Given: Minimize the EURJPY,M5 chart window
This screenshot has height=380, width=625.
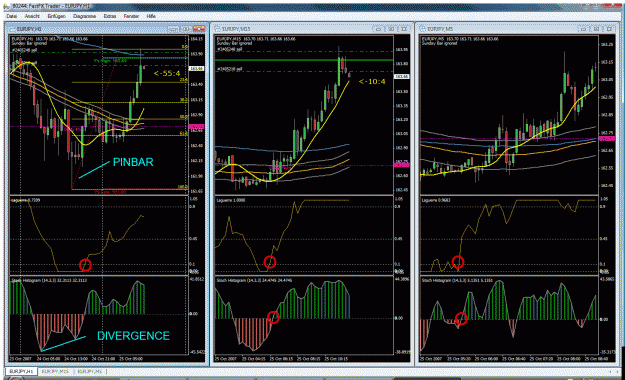Looking at the screenshot, I should (x=583, y=29).
